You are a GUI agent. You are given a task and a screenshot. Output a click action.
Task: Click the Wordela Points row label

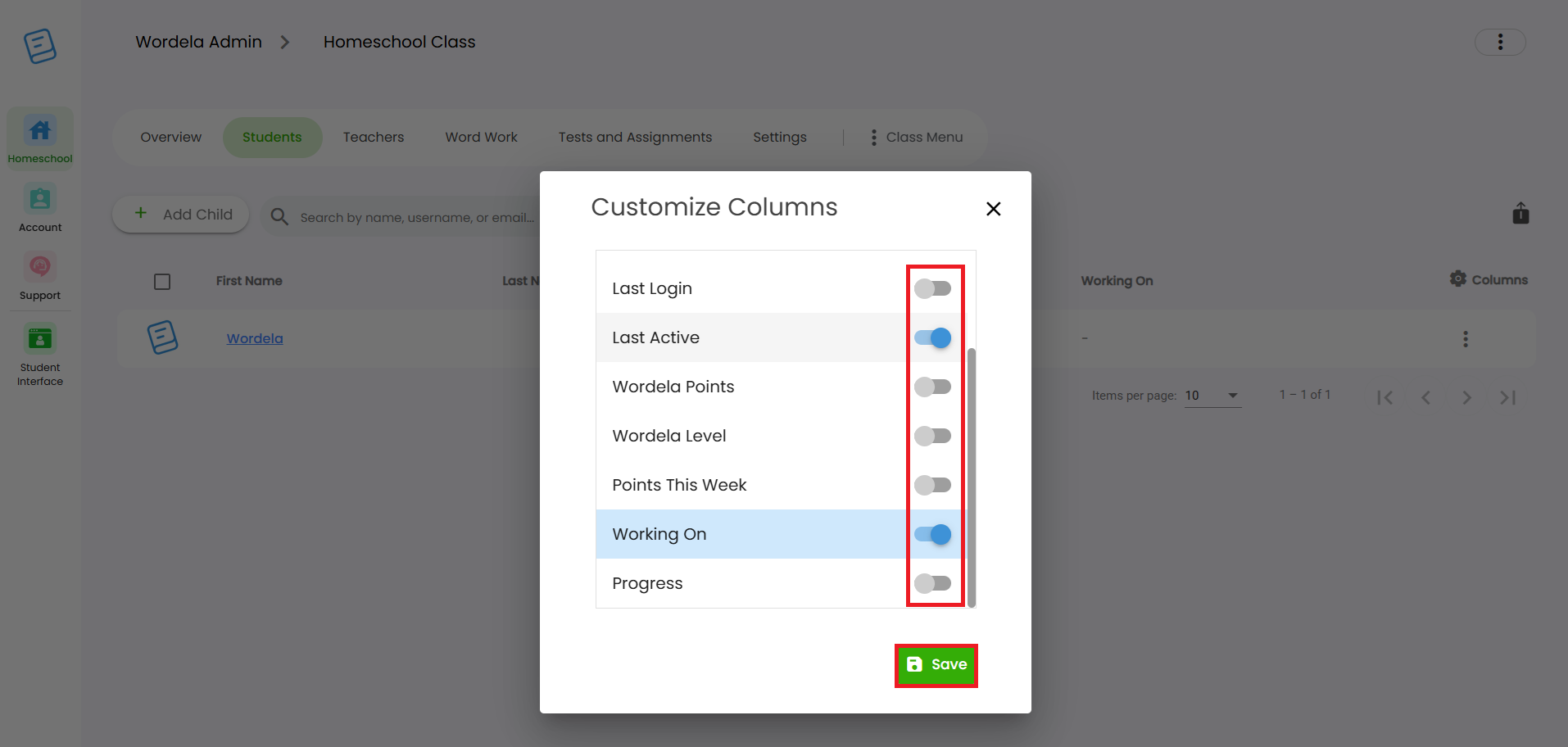tap(673, 387)
